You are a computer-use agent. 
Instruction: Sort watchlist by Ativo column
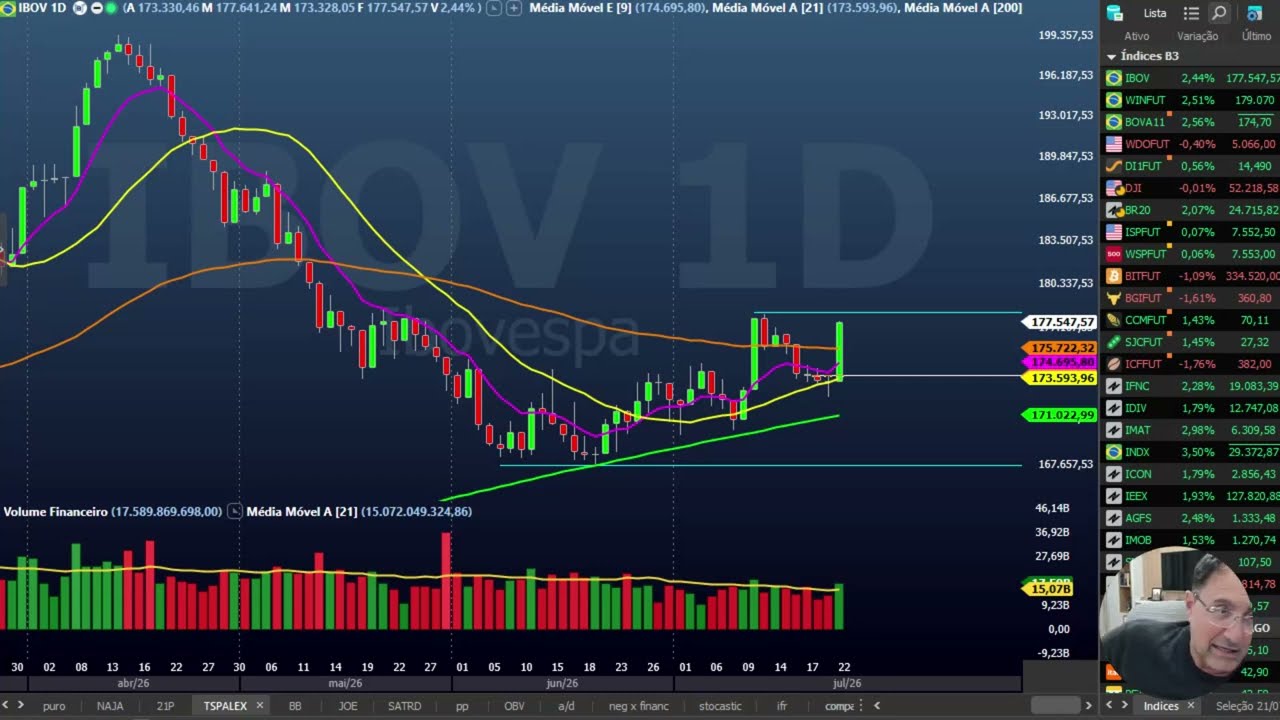pyautogui.click(x=1137, y=36)
